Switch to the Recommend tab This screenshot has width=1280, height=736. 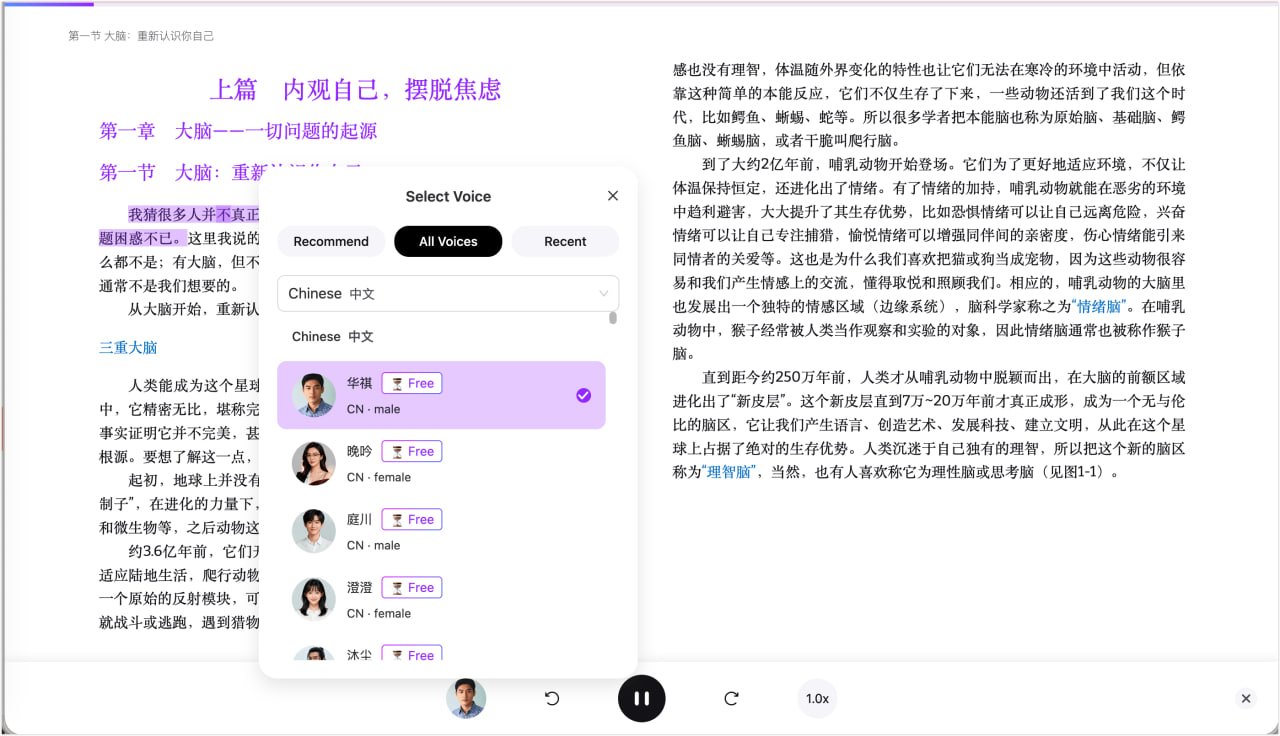coord(331,241)
